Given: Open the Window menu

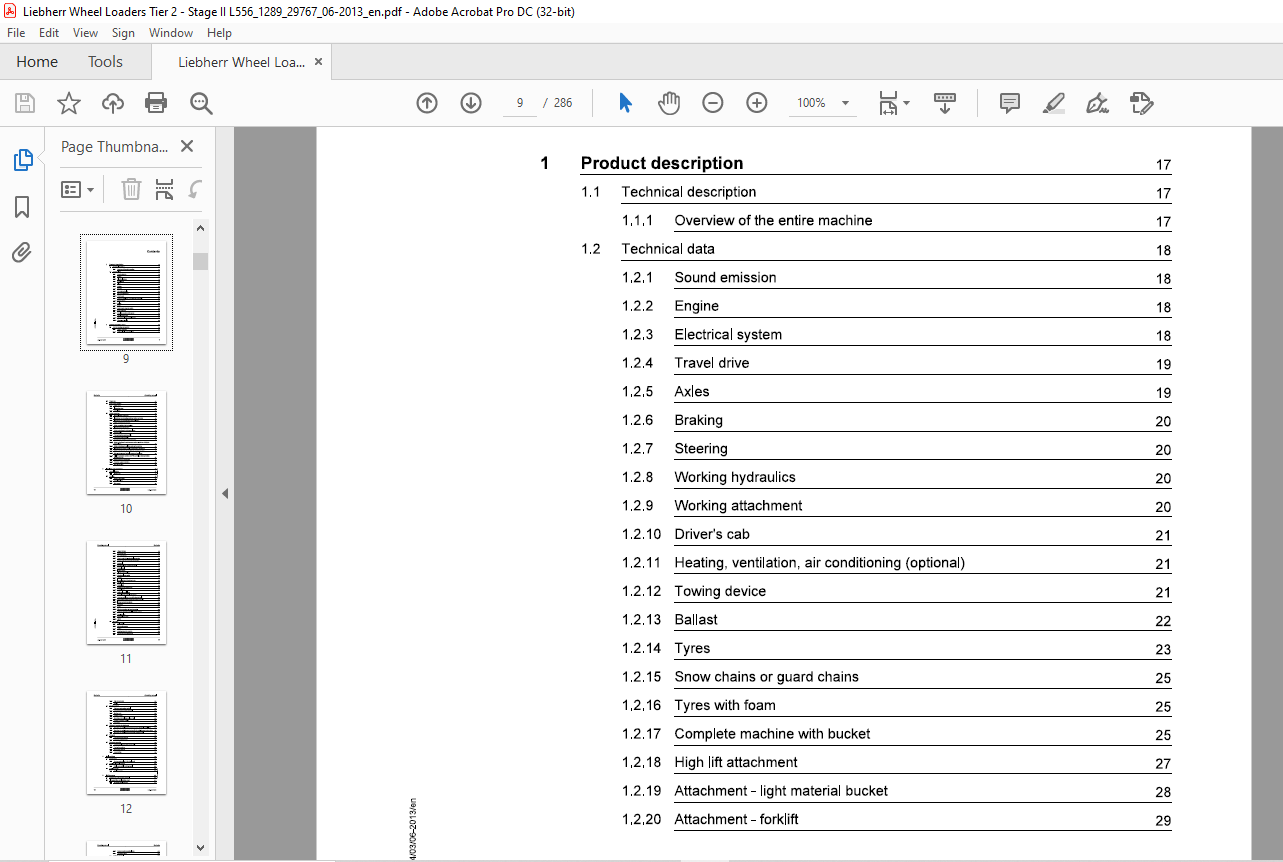Looking at the screenshot, I should (171, 33).
